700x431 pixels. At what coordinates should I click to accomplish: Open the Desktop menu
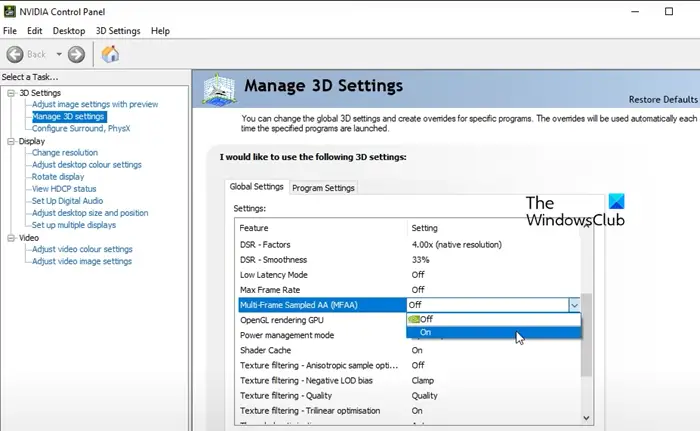click(69, 31)
